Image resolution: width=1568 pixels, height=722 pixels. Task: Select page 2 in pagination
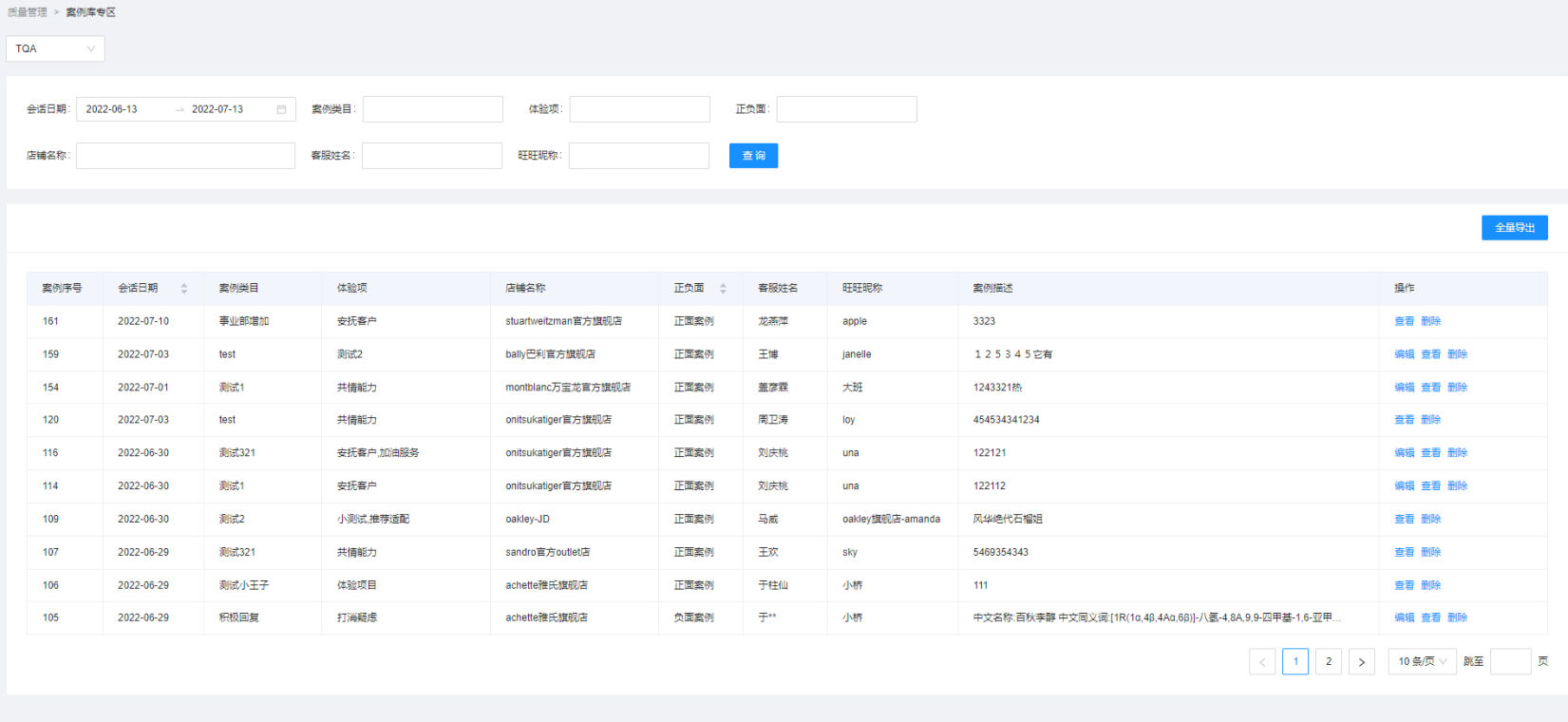tap(1329, 662)
